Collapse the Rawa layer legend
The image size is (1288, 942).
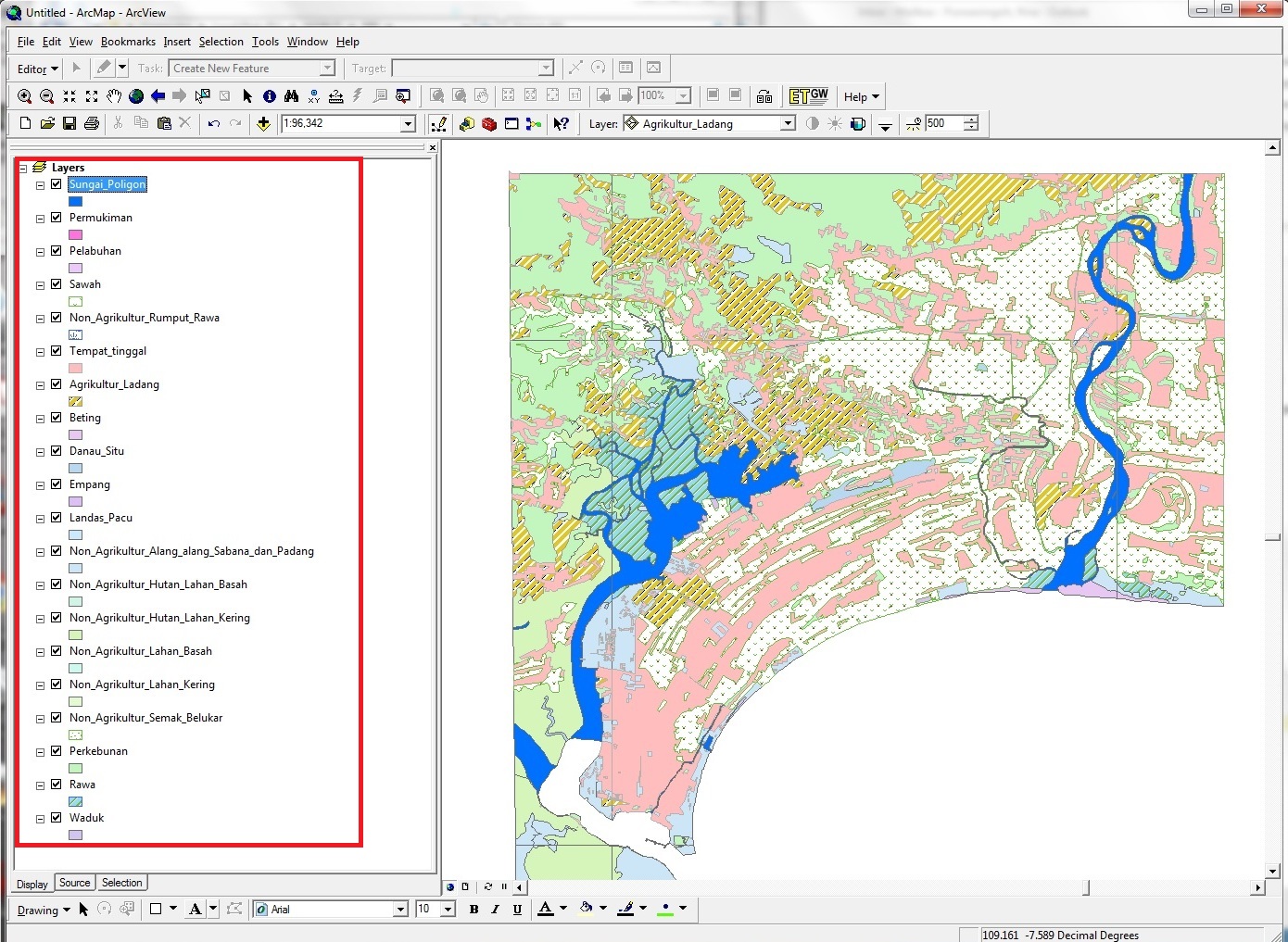tap(40, 785)
